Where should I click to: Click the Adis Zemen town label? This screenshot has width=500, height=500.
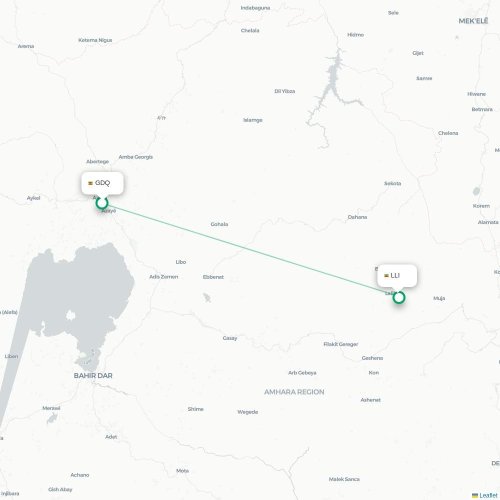164,277
